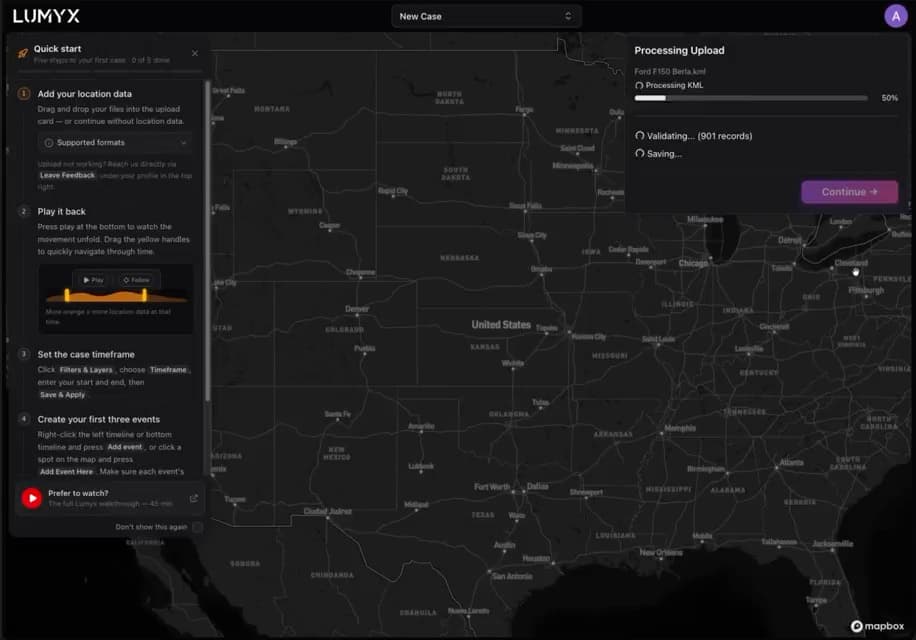Click the Continue button
Viewport: 916px width, 640px height.
(x=849, y=192)
